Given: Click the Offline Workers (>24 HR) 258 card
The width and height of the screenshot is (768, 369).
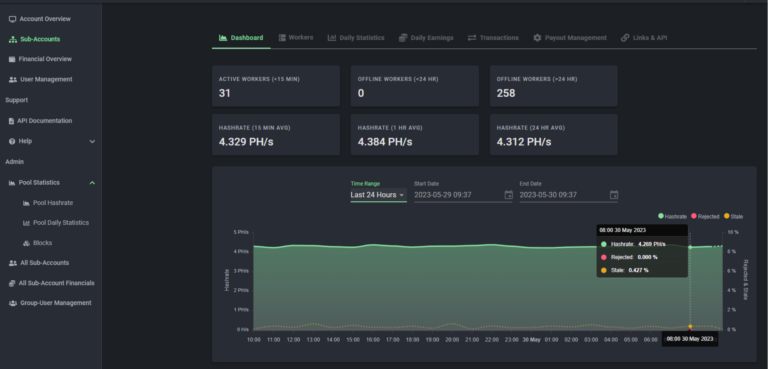Looking at the screenshot, I should point(553,86).
